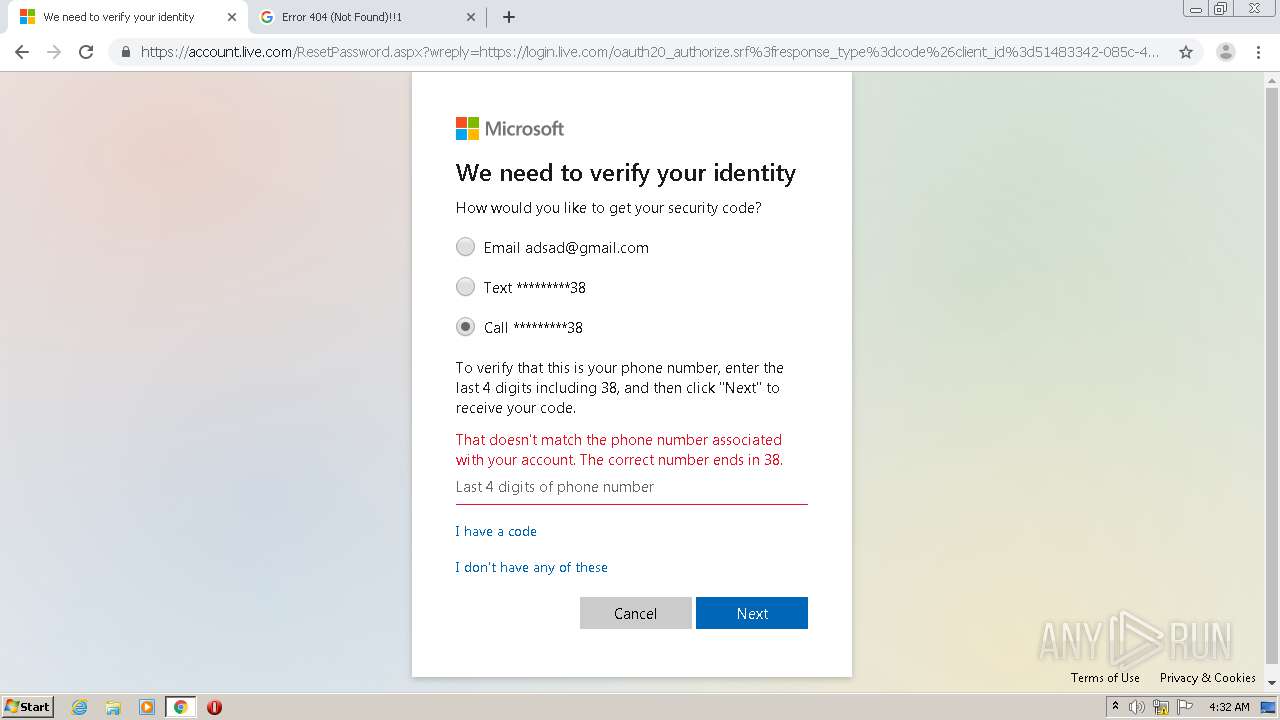Open the Chrome profile avatar
Viewport: 1280px width, 720px height.
tap(1226, 52)
